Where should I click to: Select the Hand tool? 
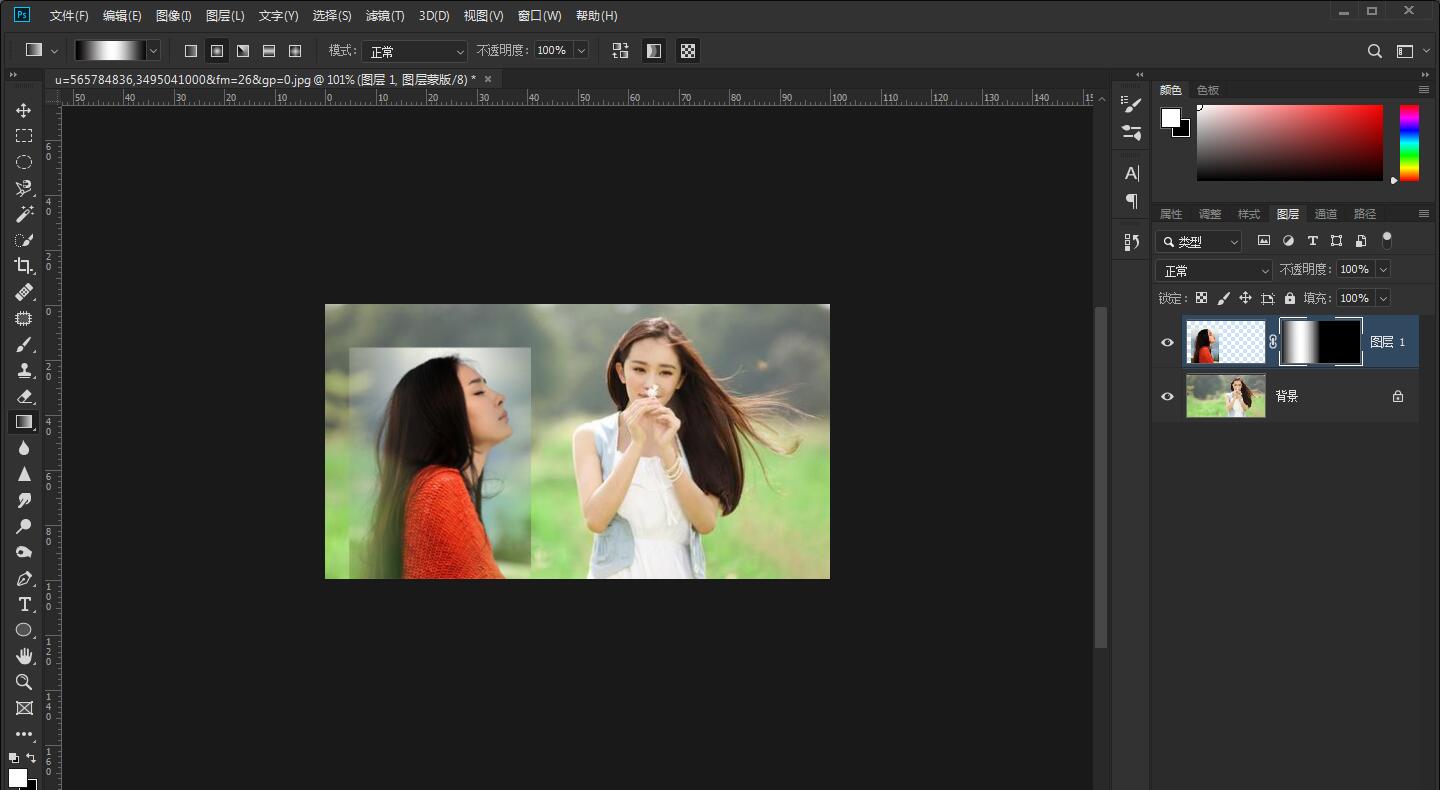pyautogui.click(x=24, y=656)
